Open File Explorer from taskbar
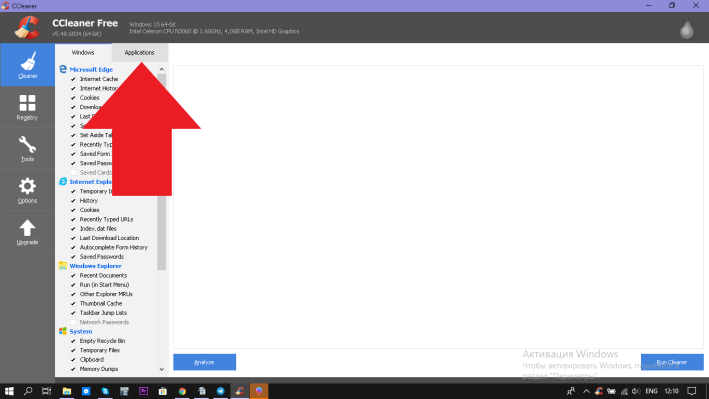This screenshot has width=709, height=399. (x=67, y=391)
